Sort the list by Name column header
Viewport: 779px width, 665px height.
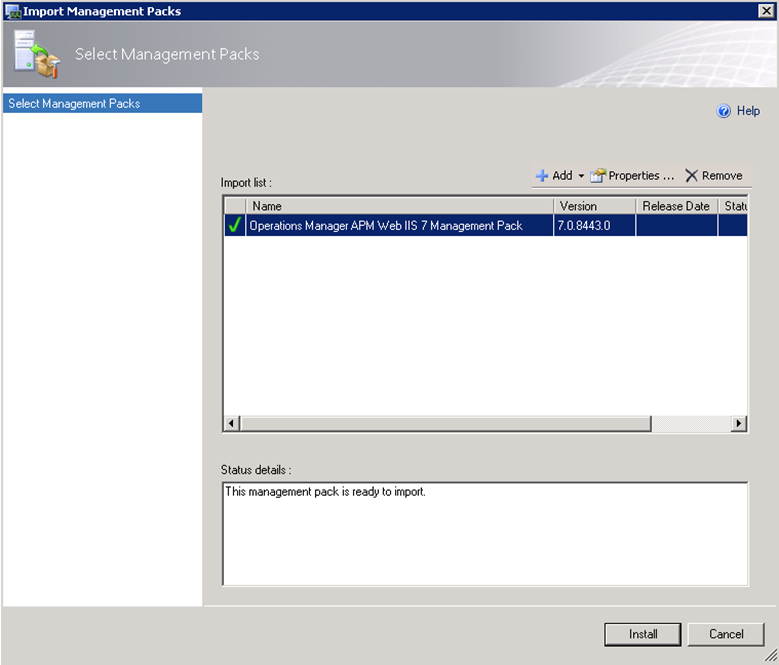(399, 206)
